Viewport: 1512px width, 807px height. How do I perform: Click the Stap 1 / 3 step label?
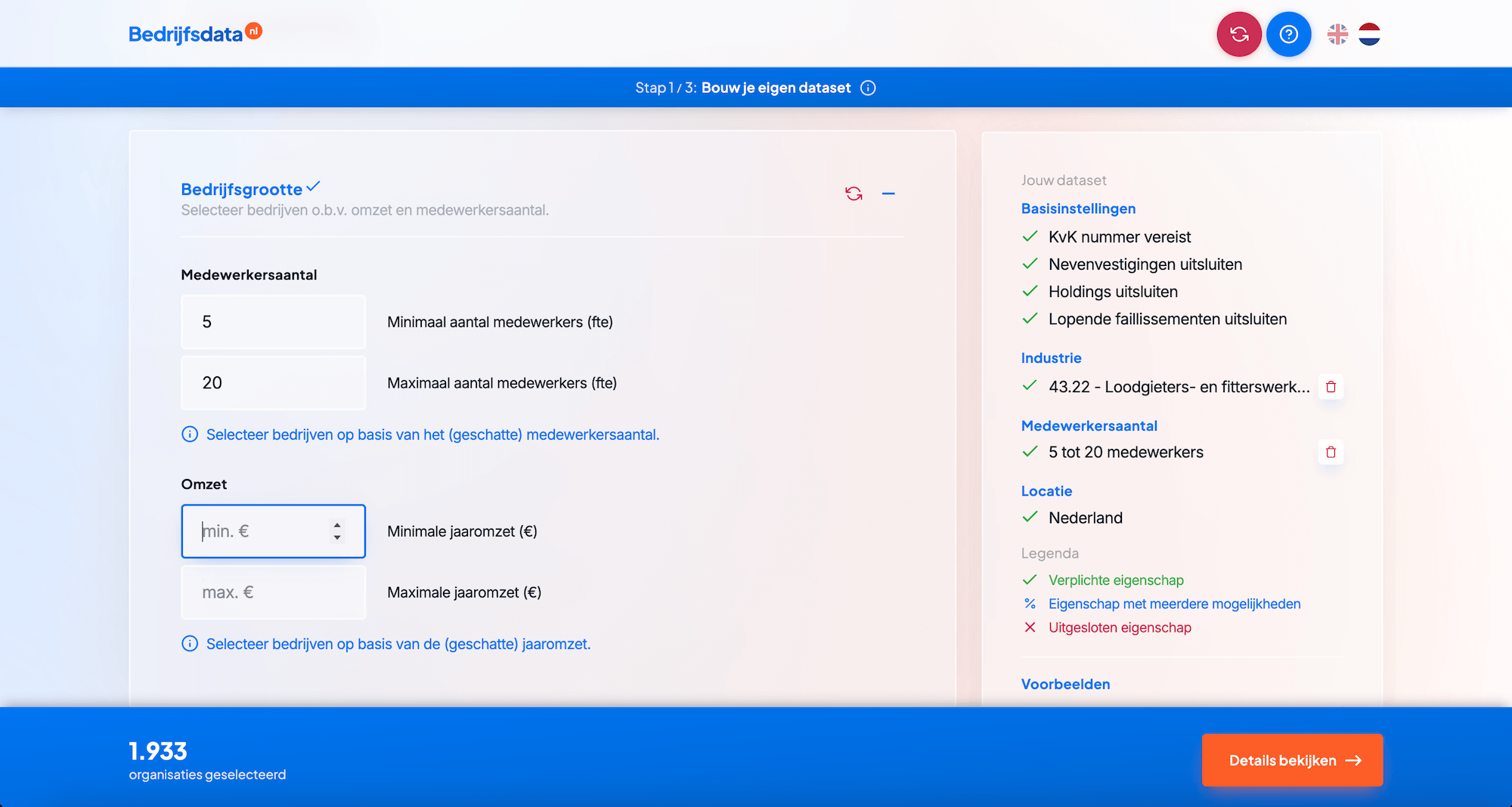click(665, 88)
